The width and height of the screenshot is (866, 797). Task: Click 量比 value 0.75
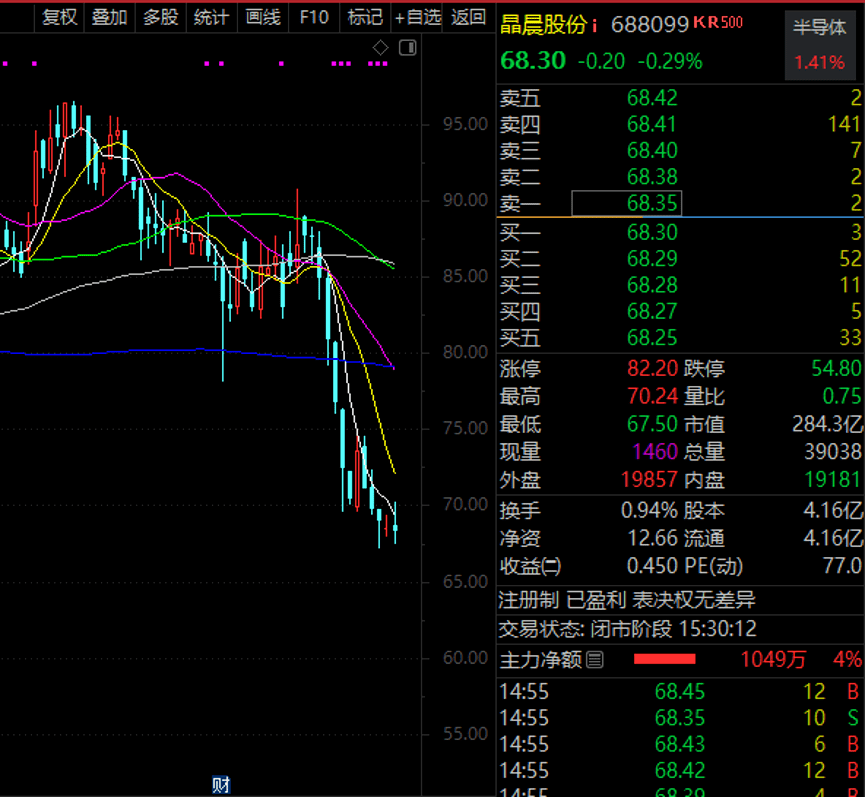point(842,396)
